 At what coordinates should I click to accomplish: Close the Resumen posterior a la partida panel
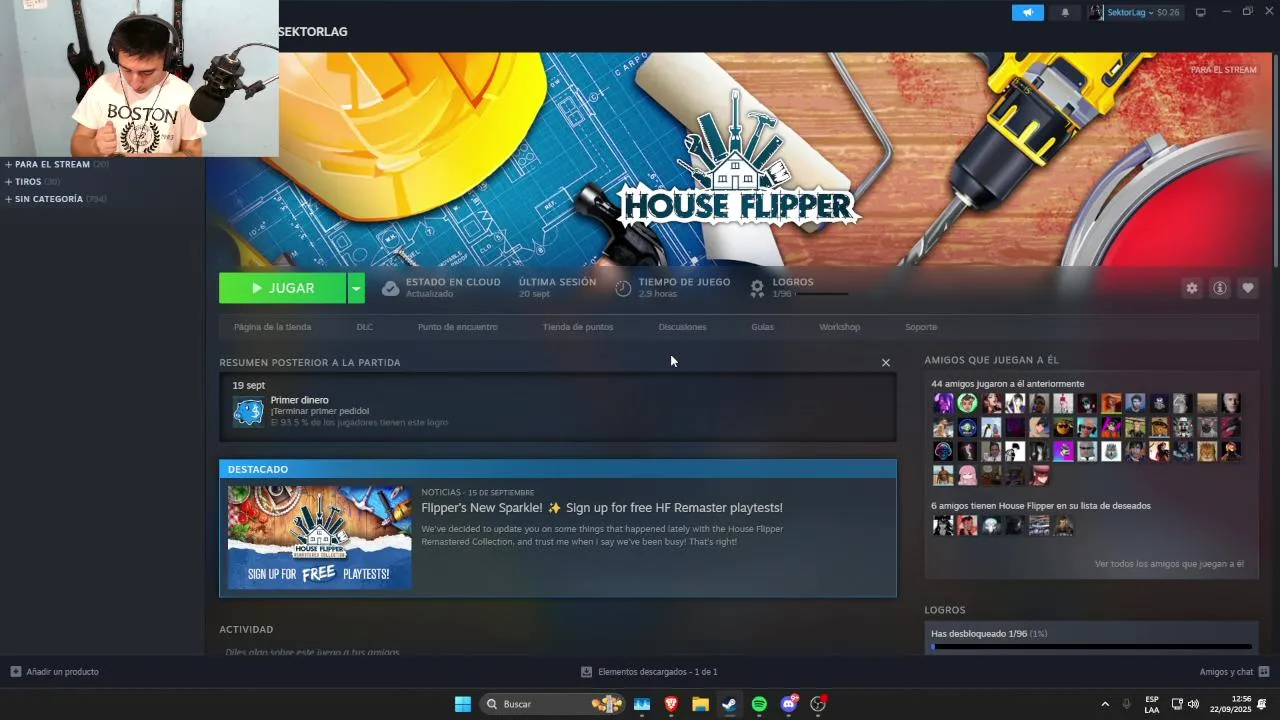click(885, 363)
